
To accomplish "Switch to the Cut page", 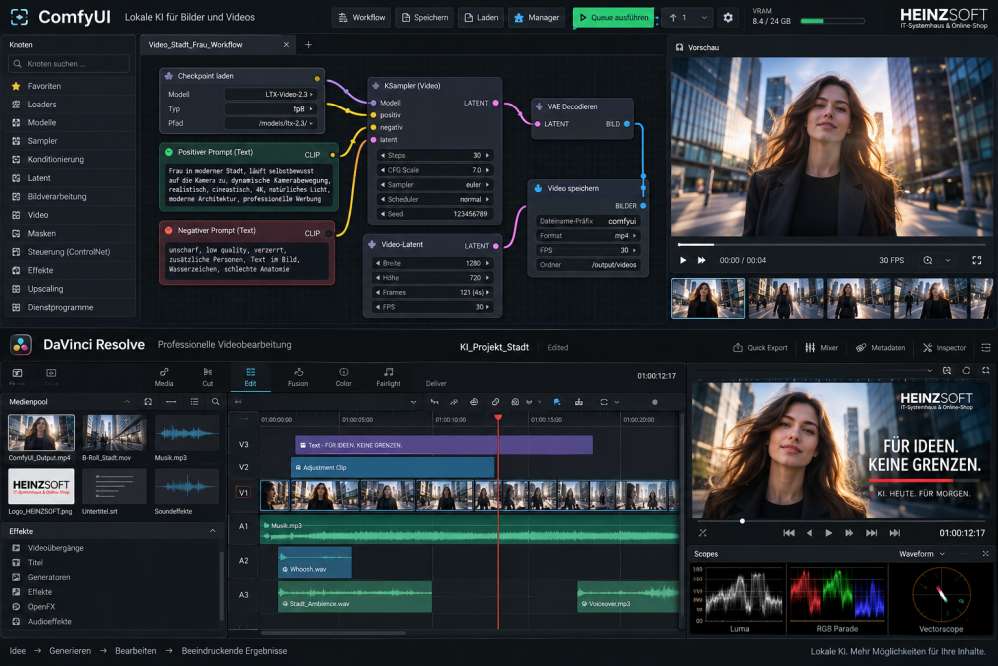I will click(x=207, y=377).
